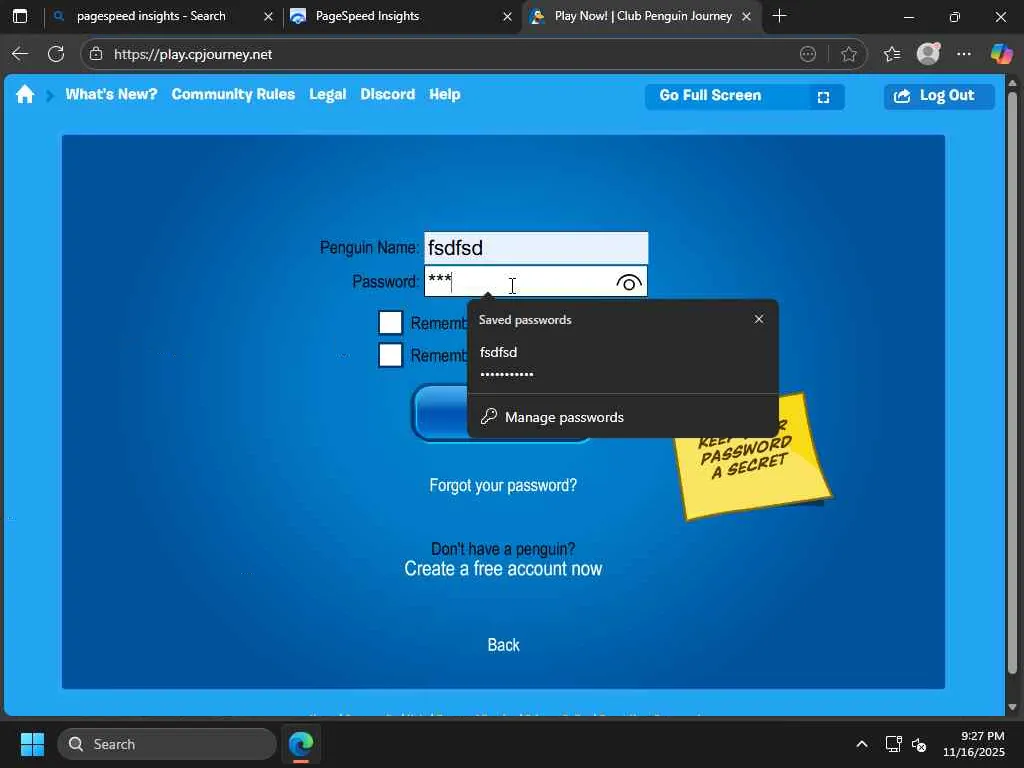Select saved password entry fsdfsd

[622, 362]
